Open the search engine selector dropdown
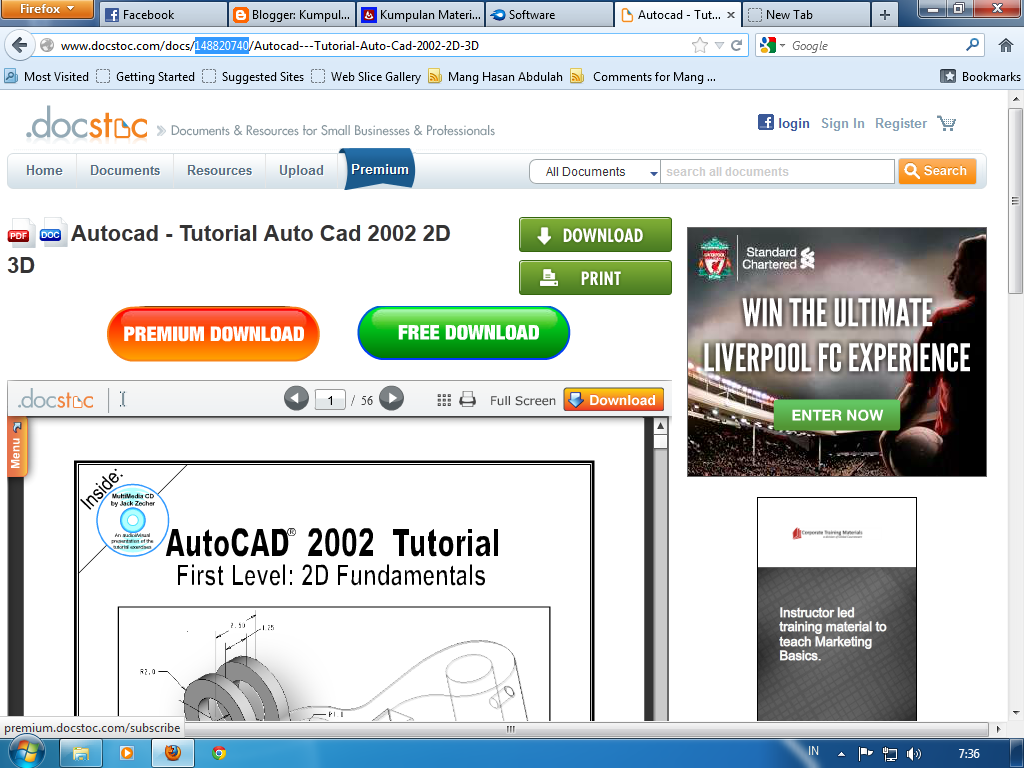The image size is (1024, 768). click(x=772, y=45)
